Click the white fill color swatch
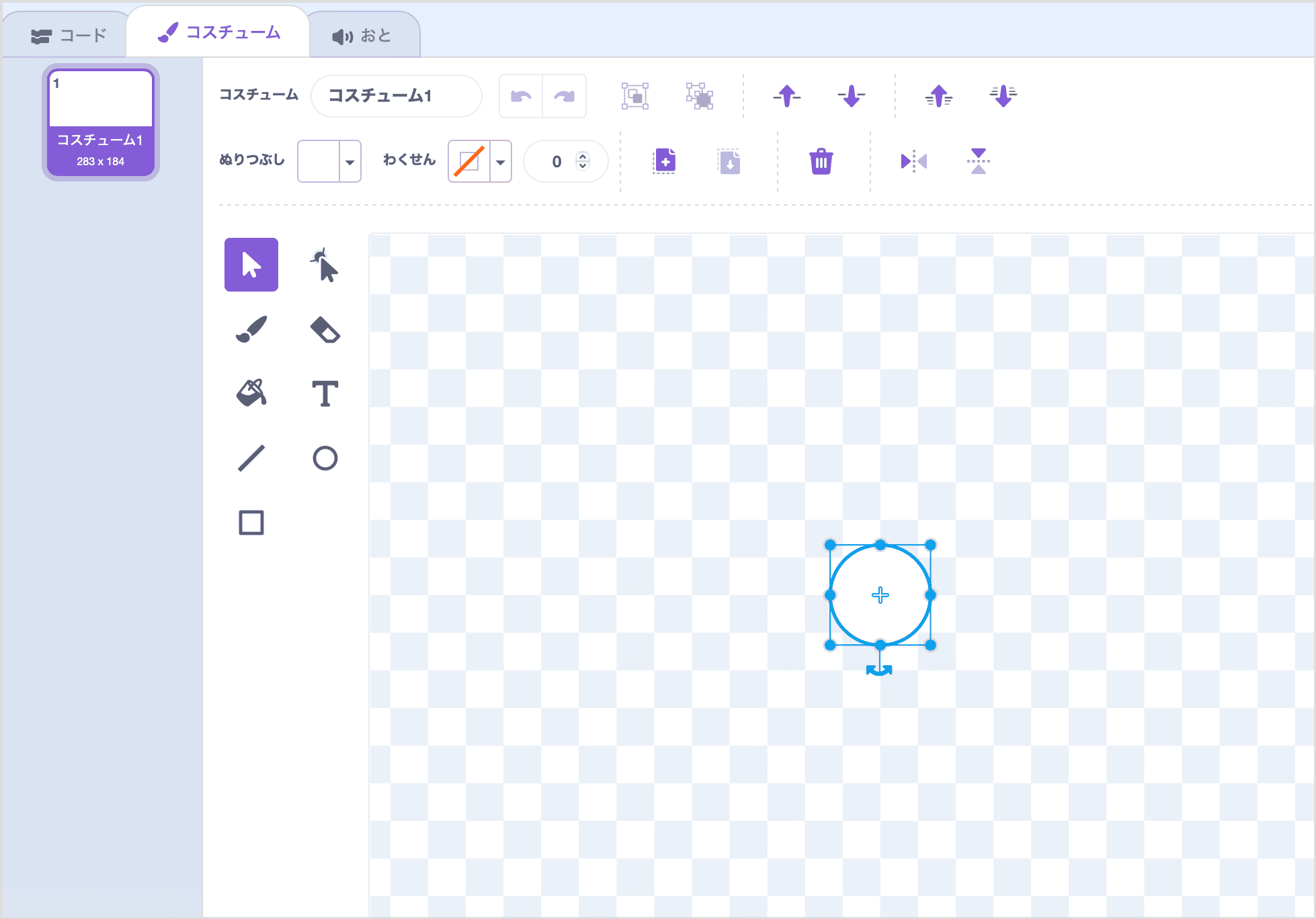Screen dimensions: 1316x919 click(319, 161)
